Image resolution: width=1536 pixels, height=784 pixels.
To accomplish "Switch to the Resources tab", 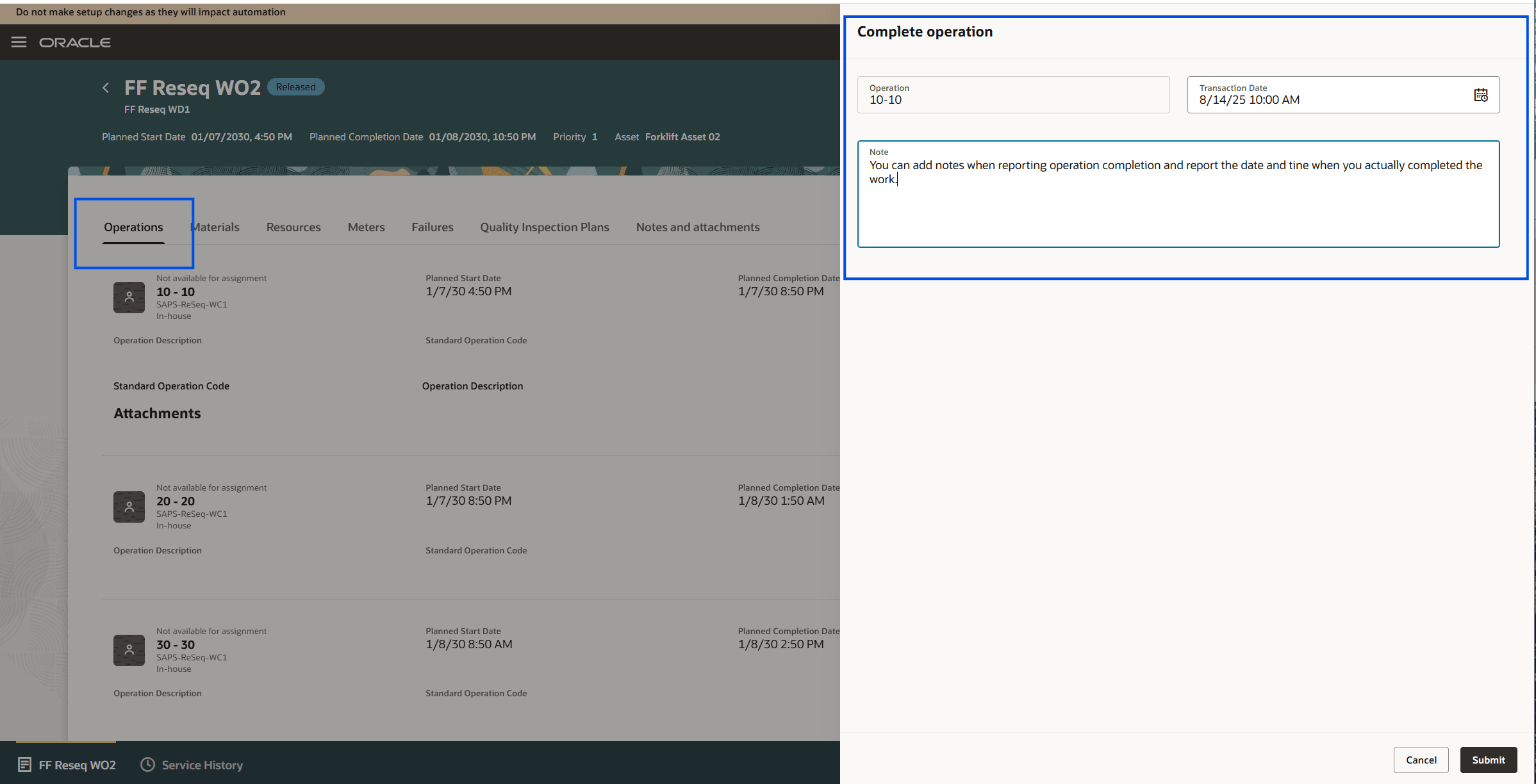I will pos(293,227).
